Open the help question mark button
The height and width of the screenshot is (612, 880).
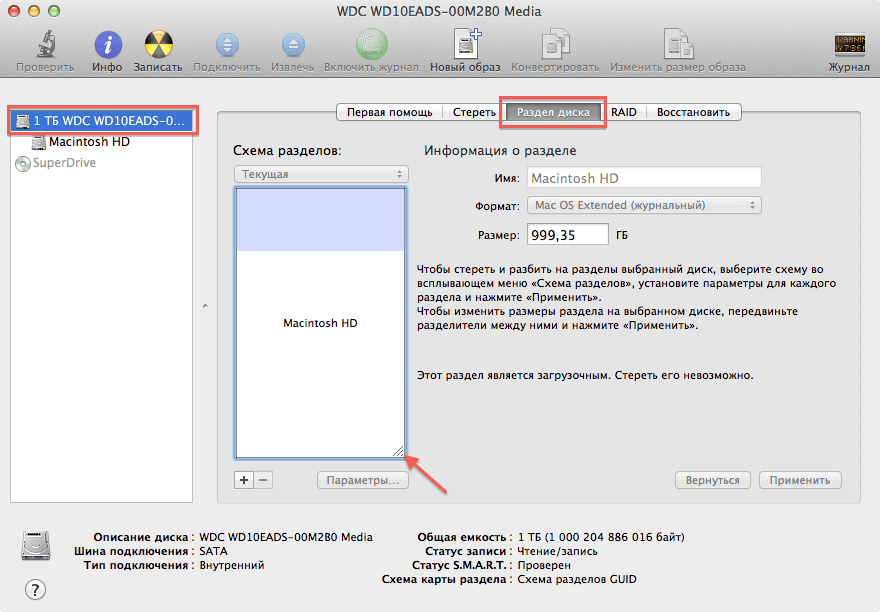click(35, 590)
